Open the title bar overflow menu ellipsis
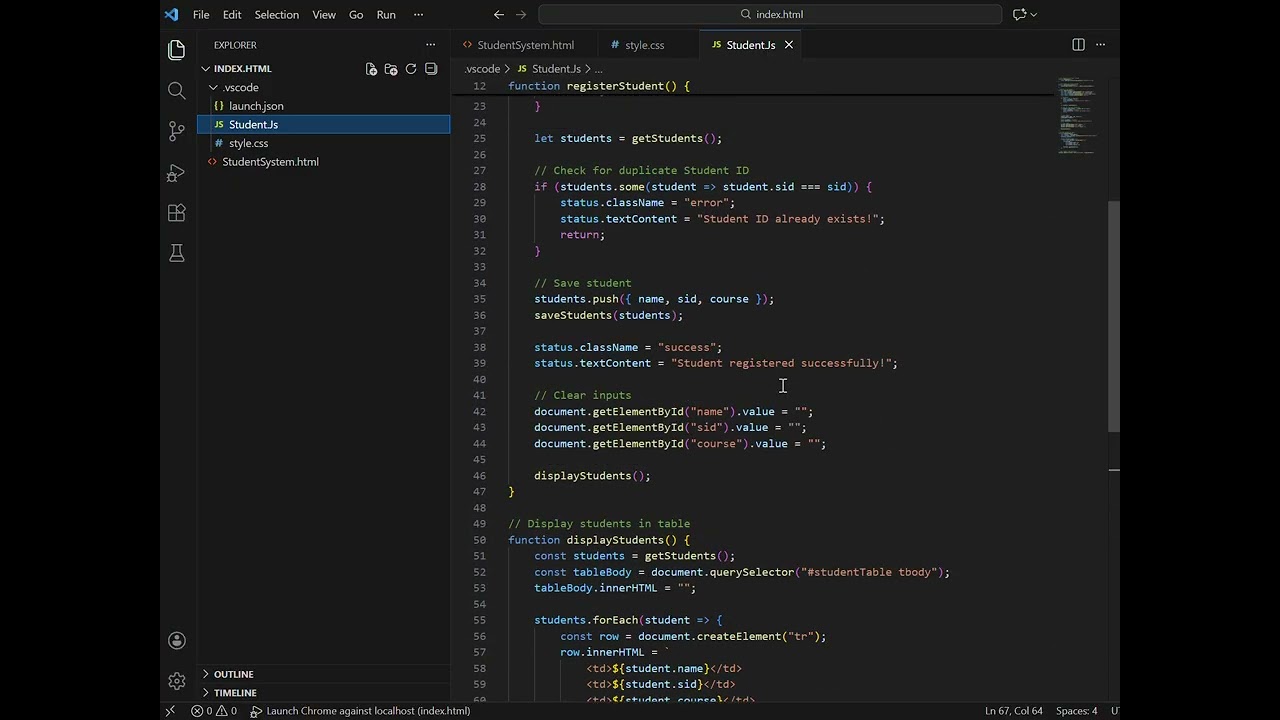Viewport: 1280px width, 720px height. tap(418, 14)
